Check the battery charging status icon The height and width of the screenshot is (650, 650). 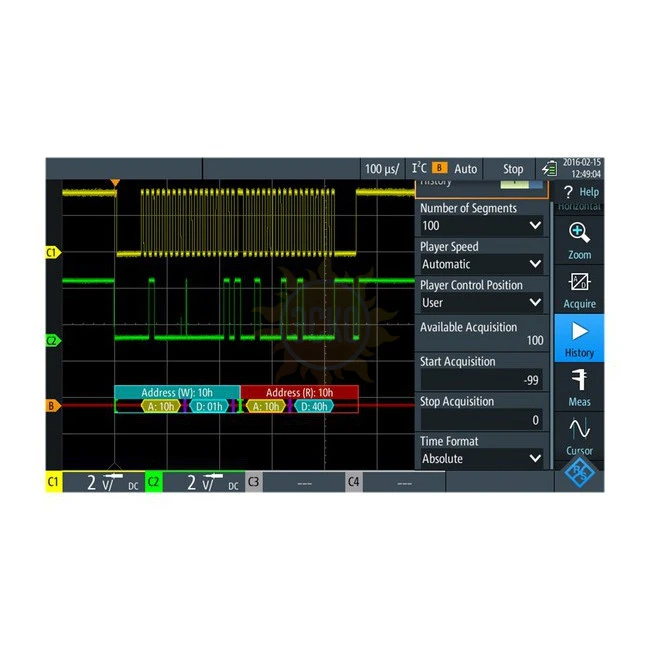(x=550, y=169)
